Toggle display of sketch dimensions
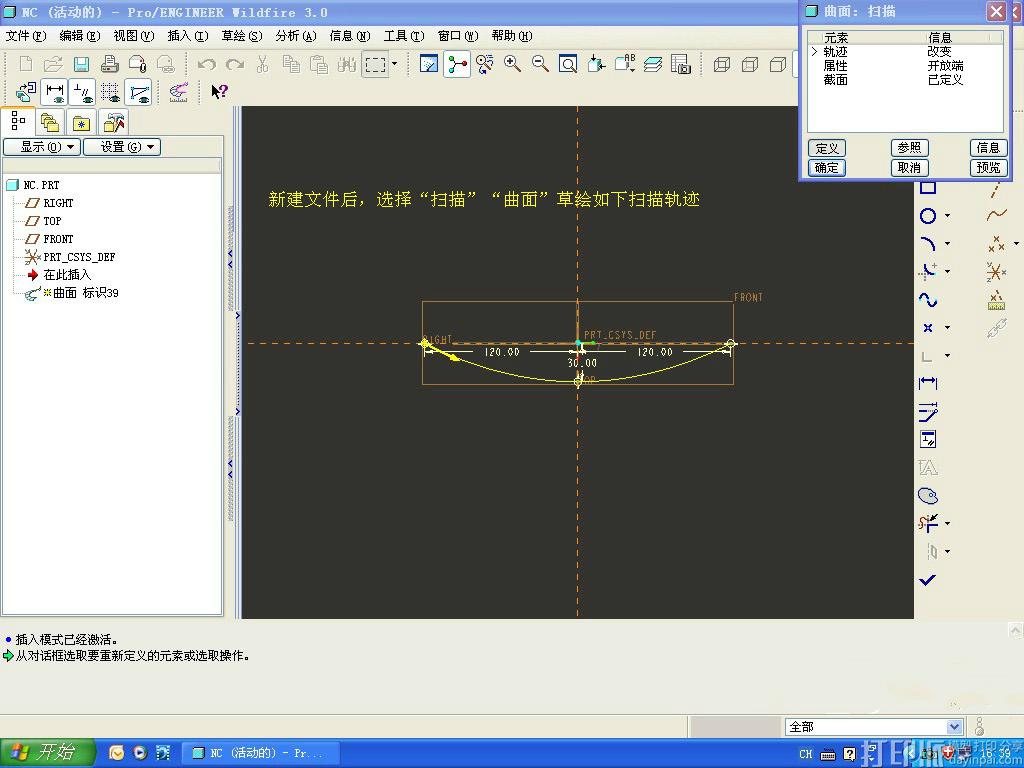This screenshot has height=768, width=1024. [54, 92]
